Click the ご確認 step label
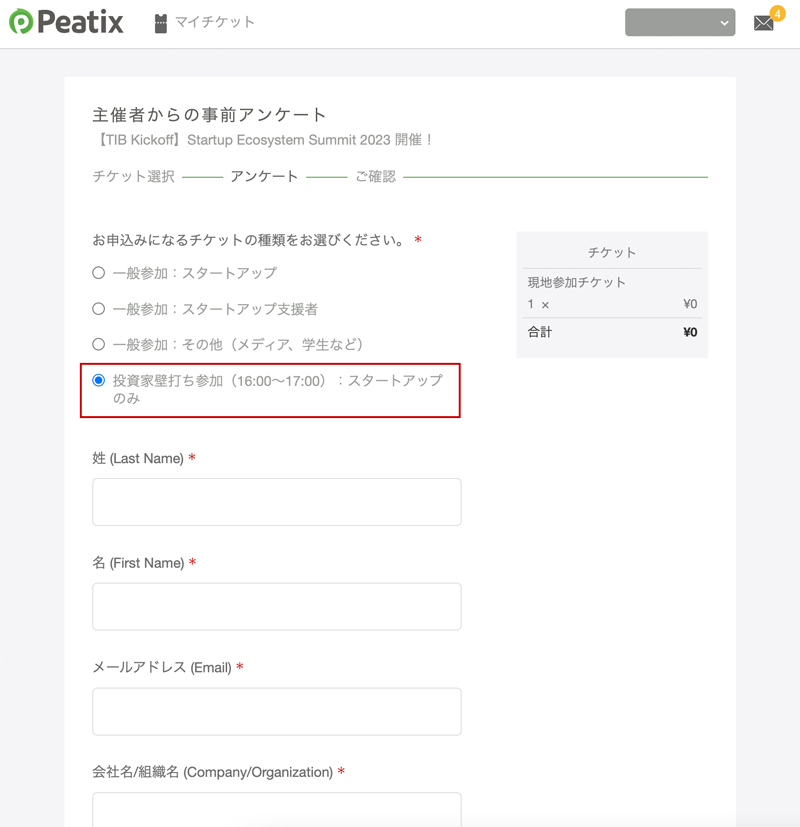800x827 pixels. 375,177
